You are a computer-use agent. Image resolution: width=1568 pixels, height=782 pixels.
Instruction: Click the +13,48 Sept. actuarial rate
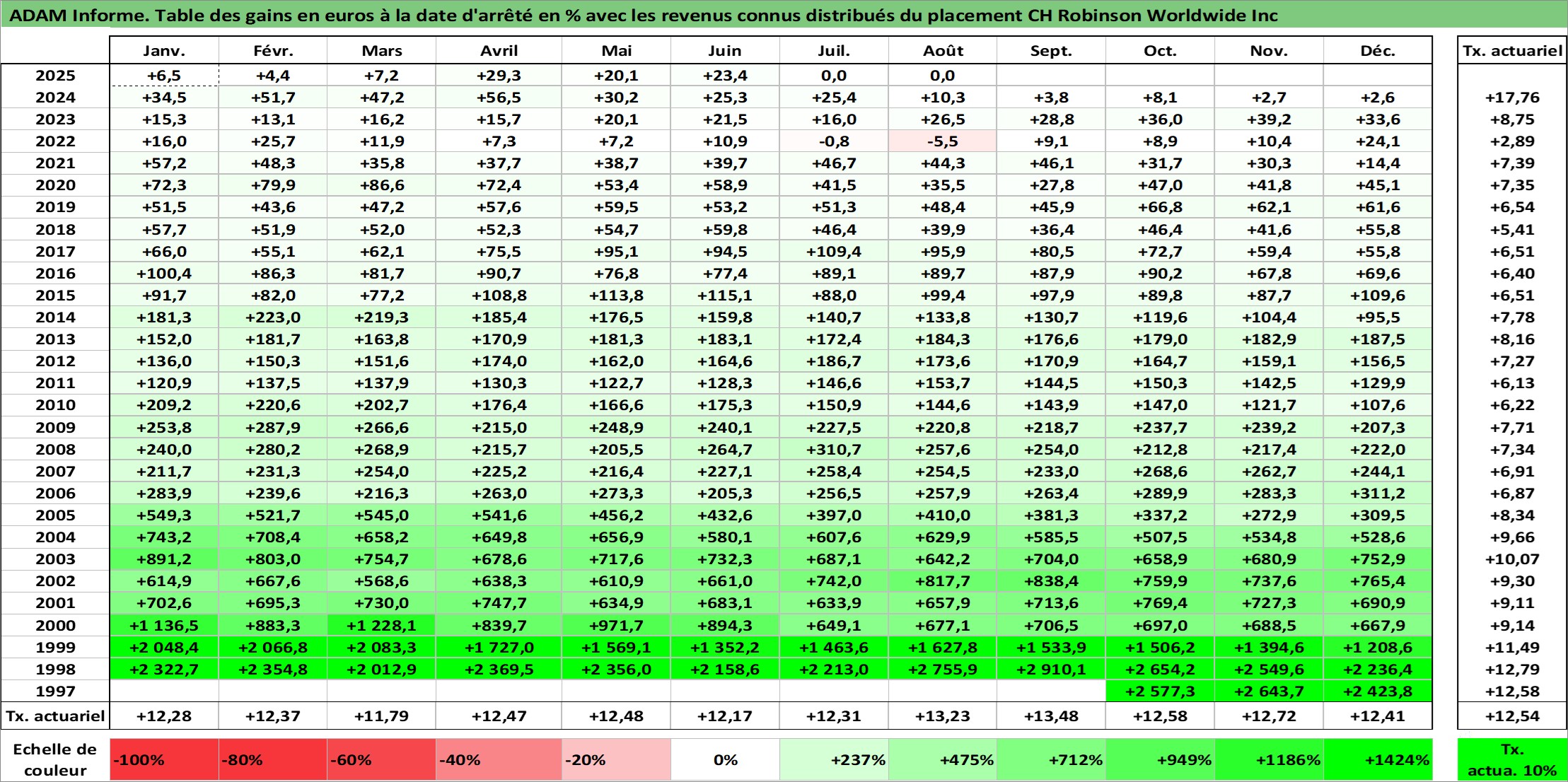[1051, 716]
